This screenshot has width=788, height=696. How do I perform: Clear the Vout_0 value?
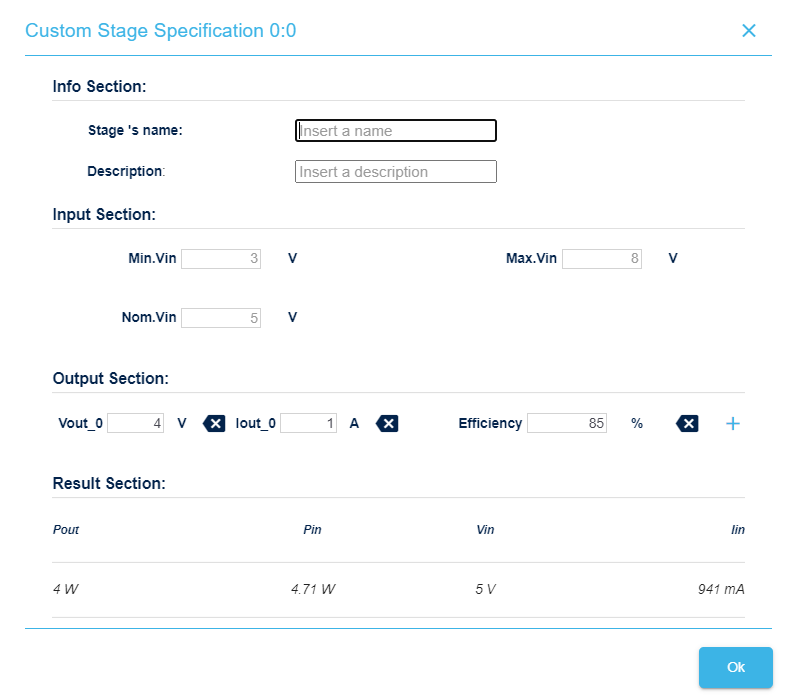(x=214, y=424)
